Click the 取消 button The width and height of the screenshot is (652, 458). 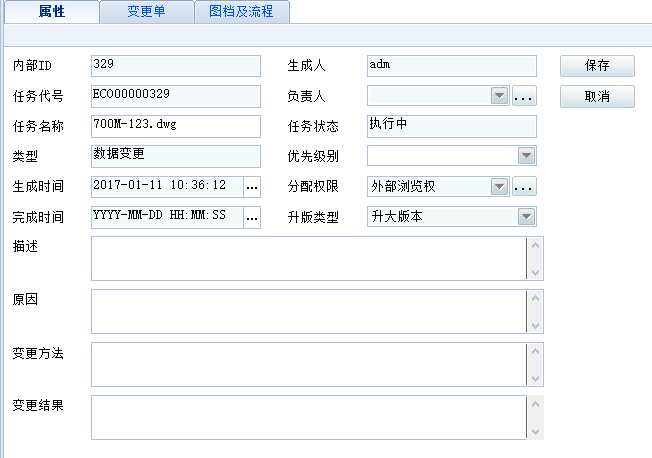pos(597,96)
